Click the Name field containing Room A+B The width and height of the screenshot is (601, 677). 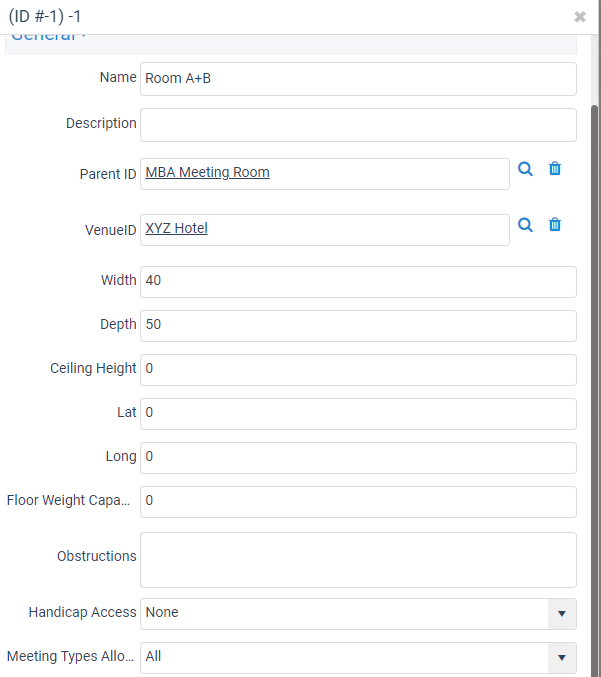coord(358,79)
